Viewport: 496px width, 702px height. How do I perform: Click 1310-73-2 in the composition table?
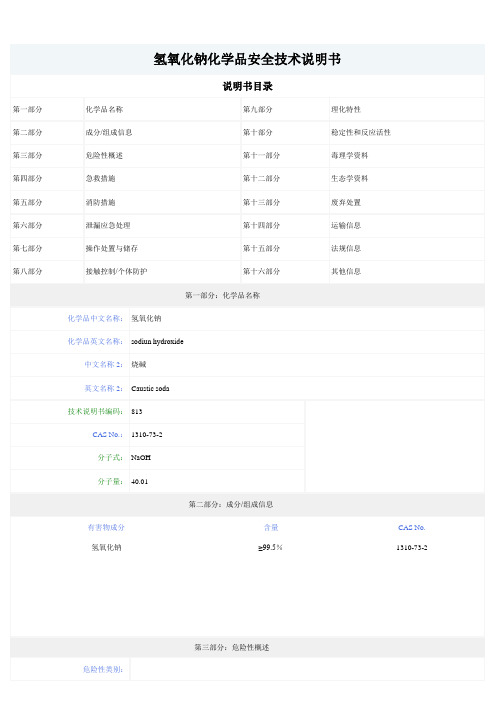[412, 548]
